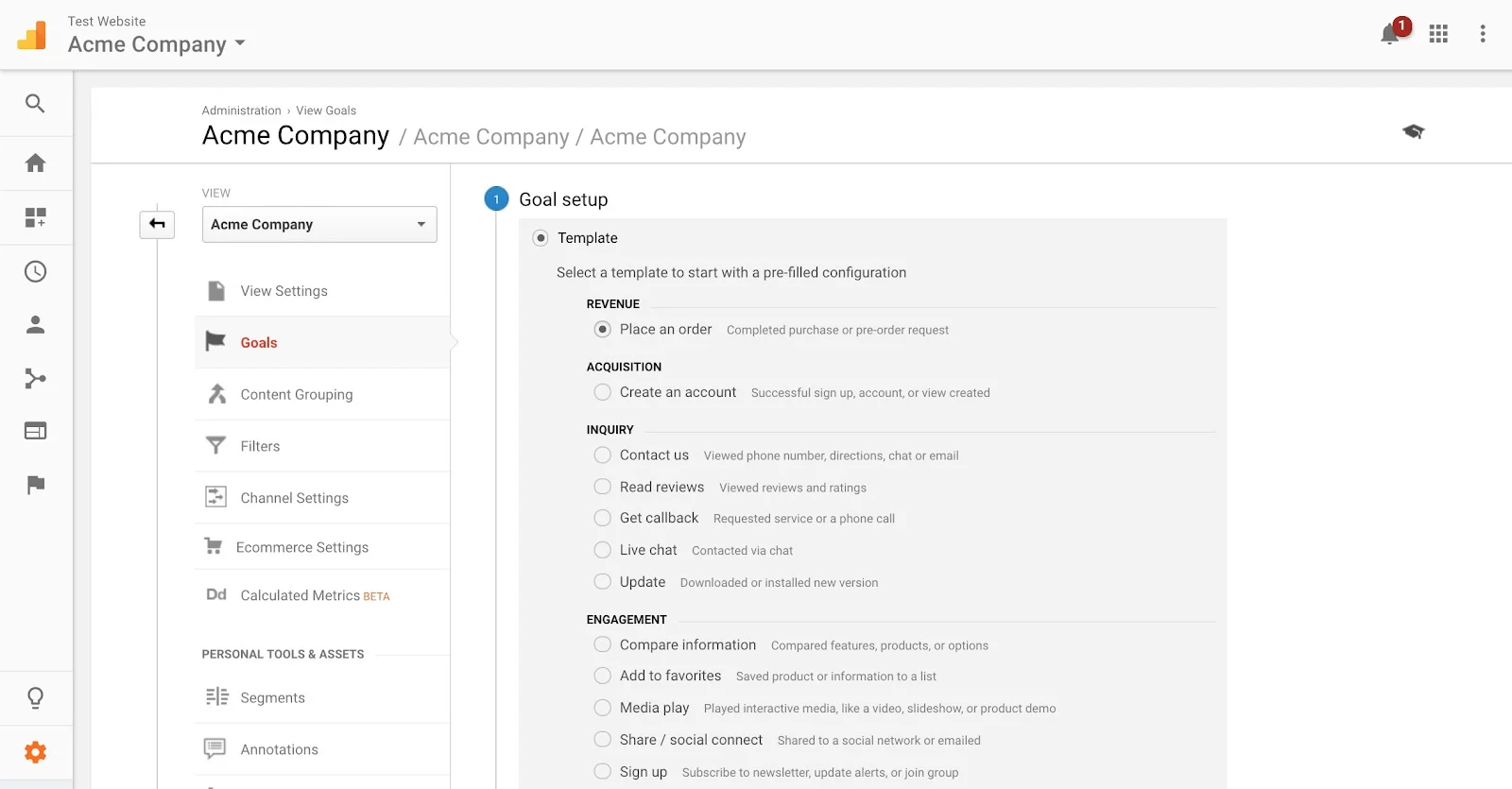Click the Google Analytics logo

click(x=32, y=35)
